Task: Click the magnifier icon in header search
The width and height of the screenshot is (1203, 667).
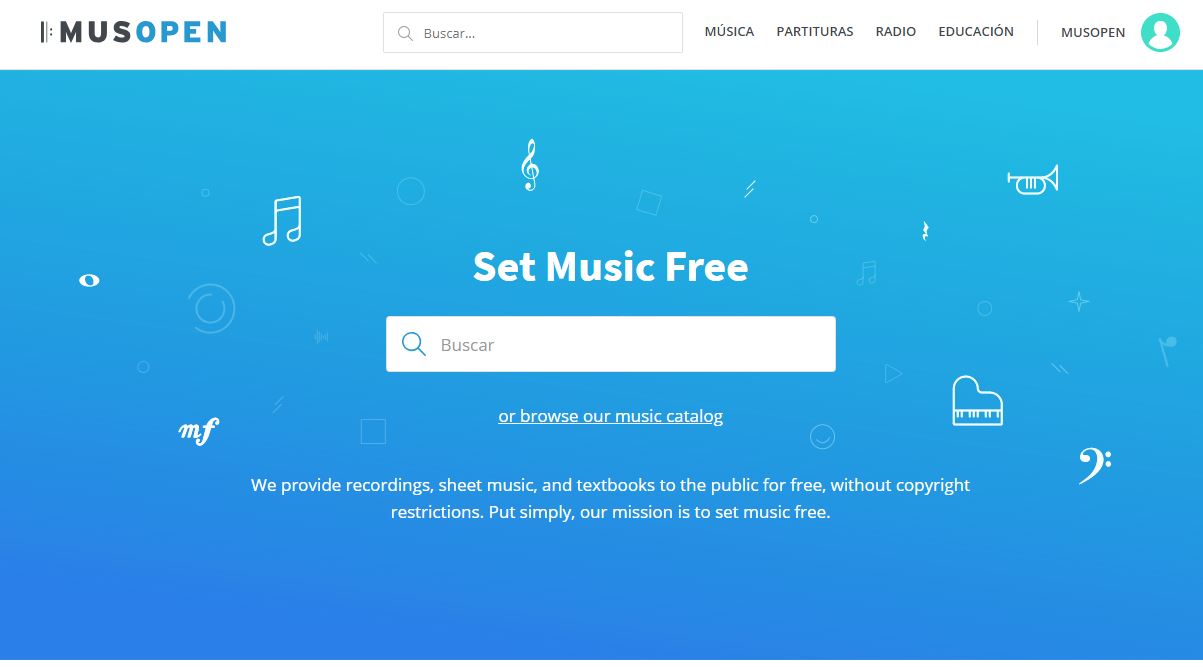Action: (x=405, y=33)
